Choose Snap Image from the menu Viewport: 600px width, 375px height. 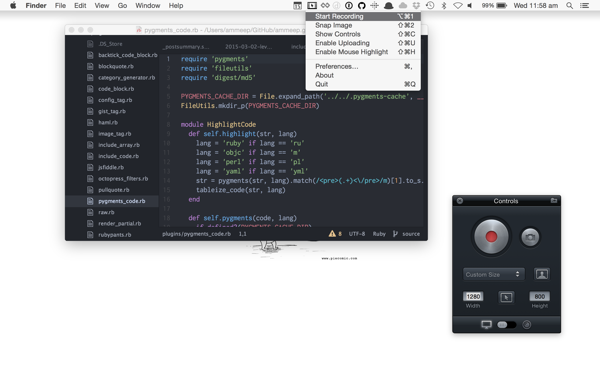pos(363,25)
